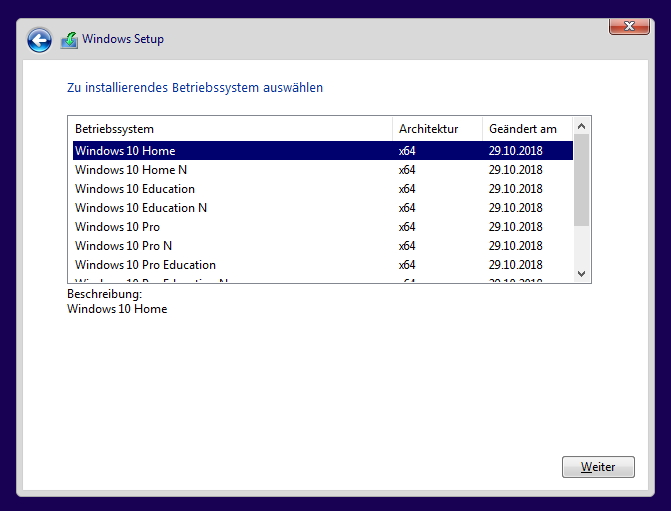Click x64 in the Windows 10 Pro N row
The height and width of the screenshot is (511, 671).
(407, 246)
